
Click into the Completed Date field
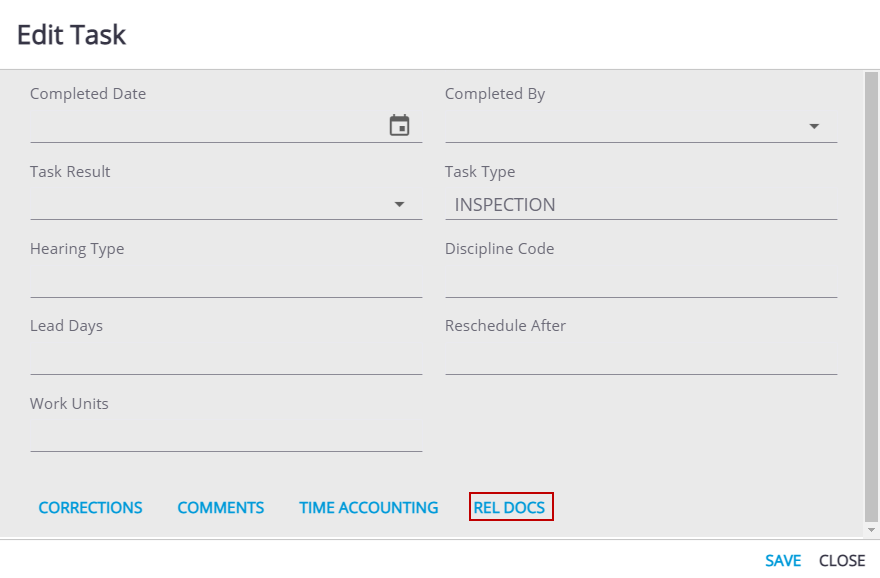205,127
